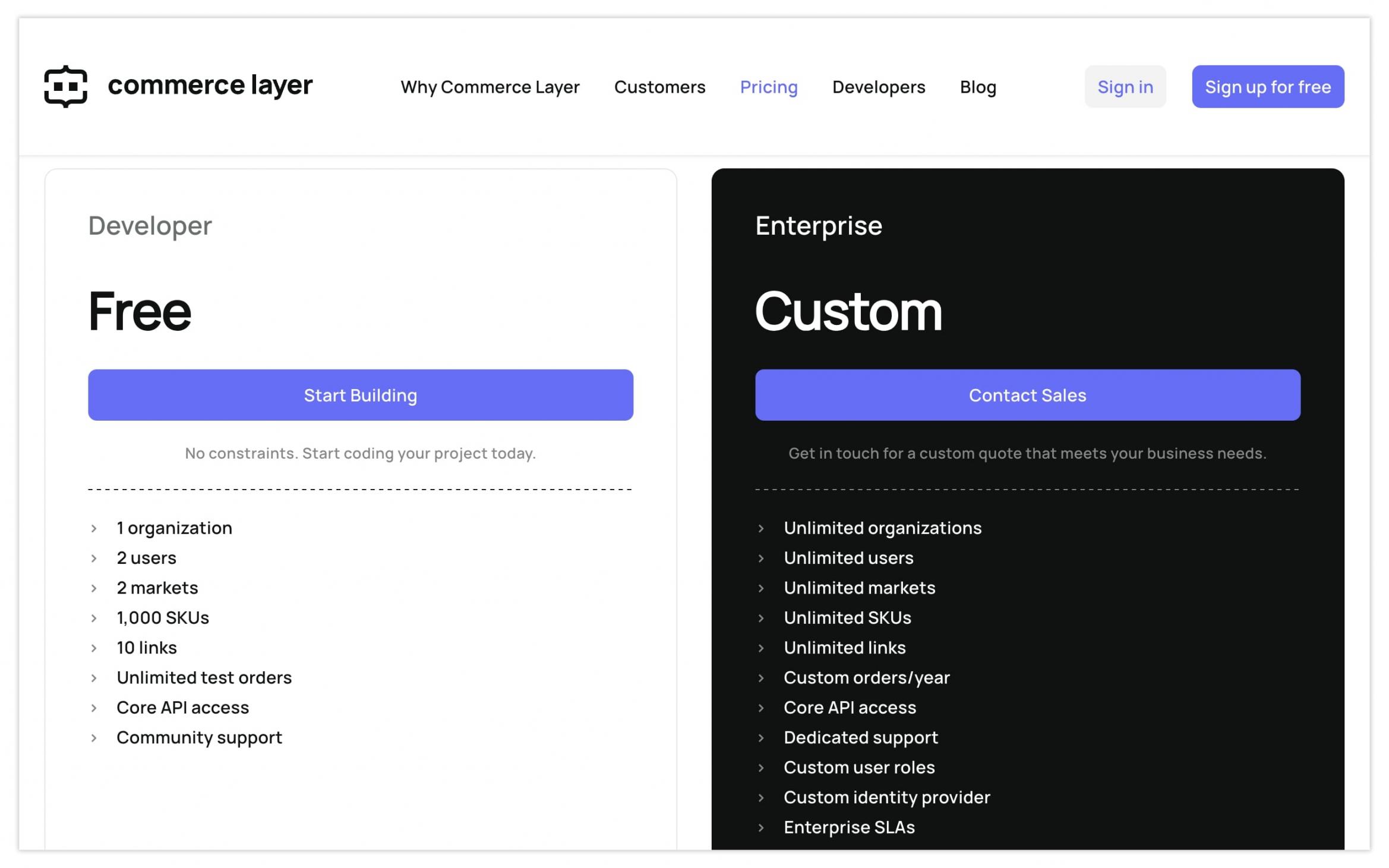The width and height of the screenshot is (1389, 868).
Task: Click the Sign in button
Action: [x=1125, y=87]
